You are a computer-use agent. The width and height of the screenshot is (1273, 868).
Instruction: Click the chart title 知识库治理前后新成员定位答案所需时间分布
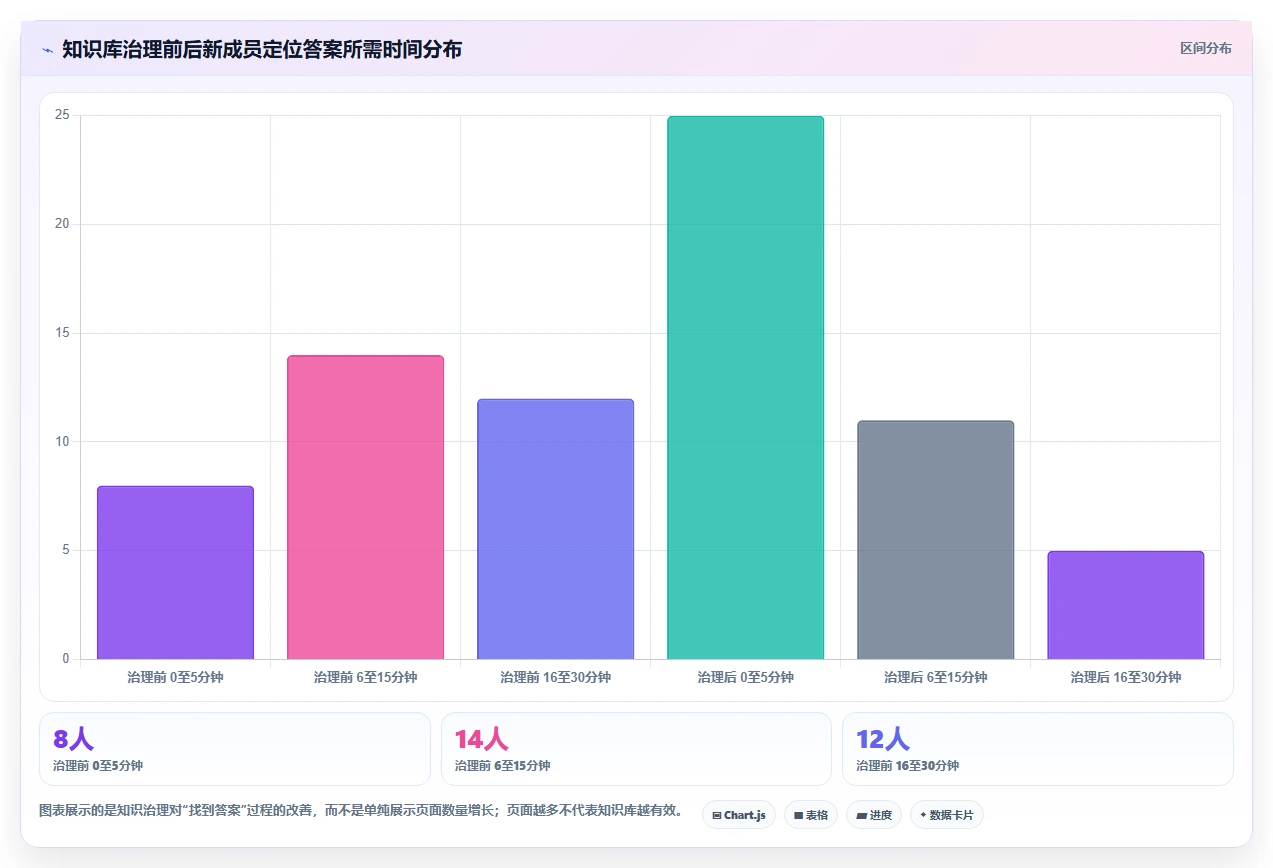click(262, 49)
